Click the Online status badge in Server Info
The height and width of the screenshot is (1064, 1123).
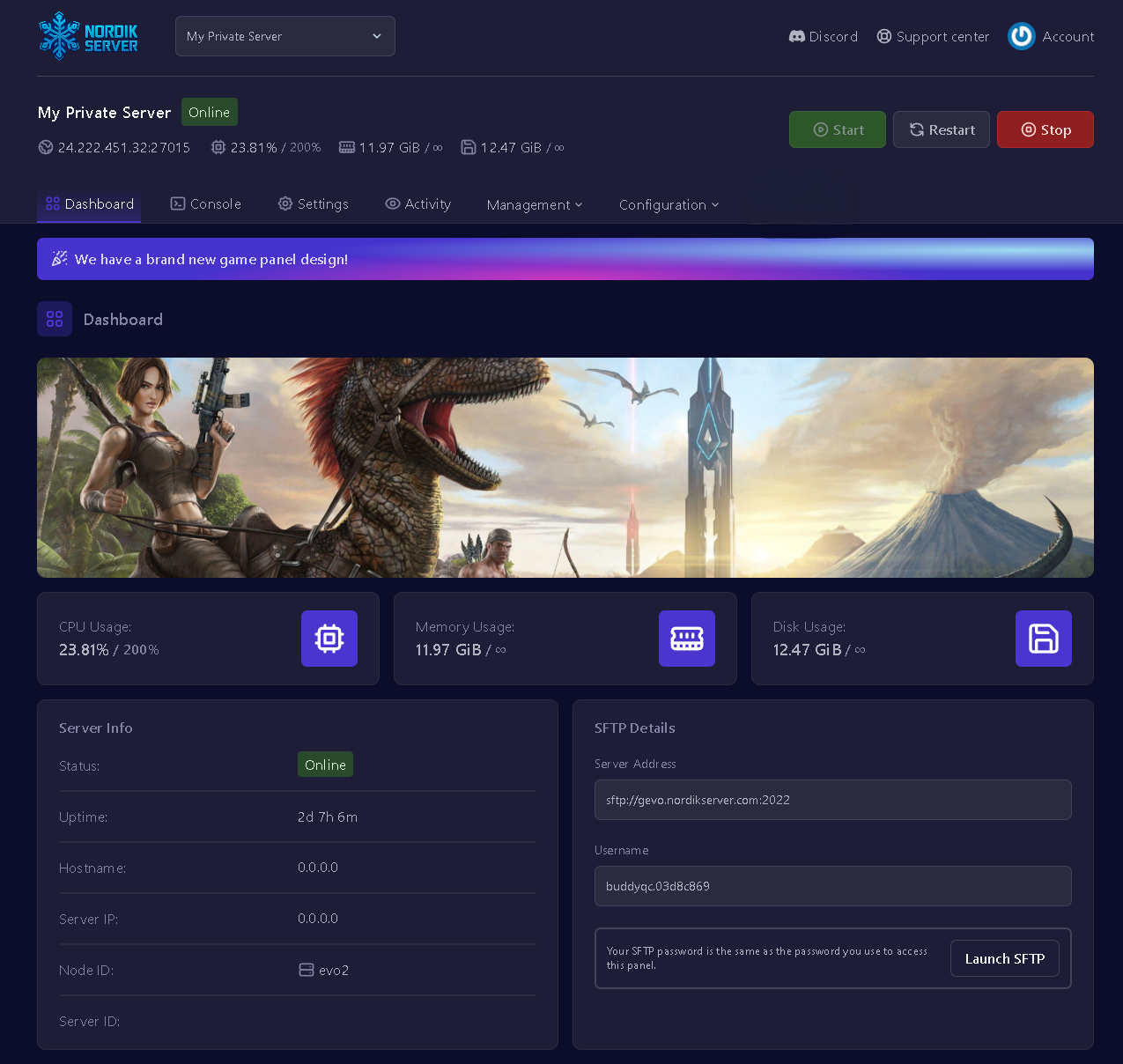325,765
